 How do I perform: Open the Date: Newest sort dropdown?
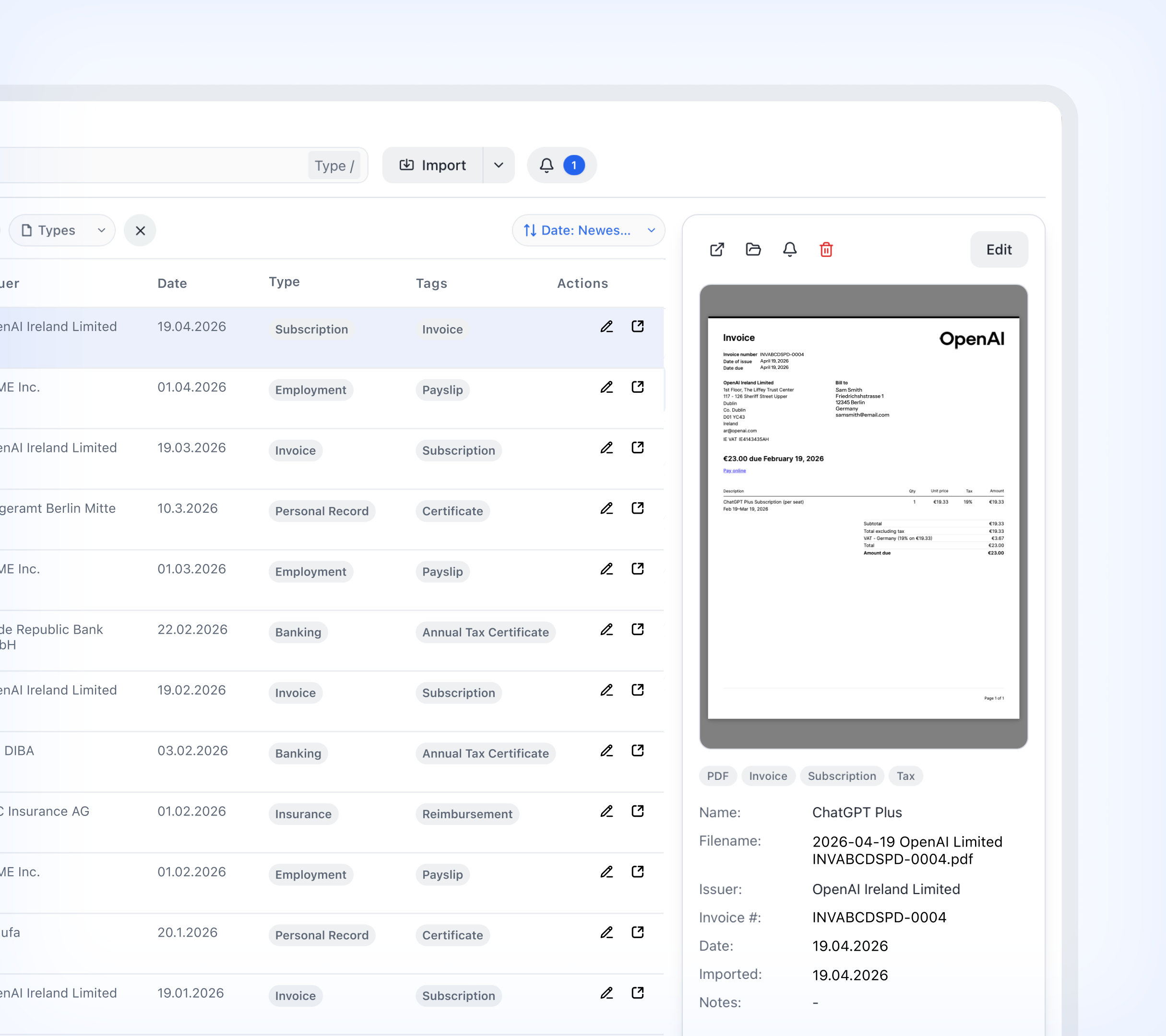coord(589,230)
